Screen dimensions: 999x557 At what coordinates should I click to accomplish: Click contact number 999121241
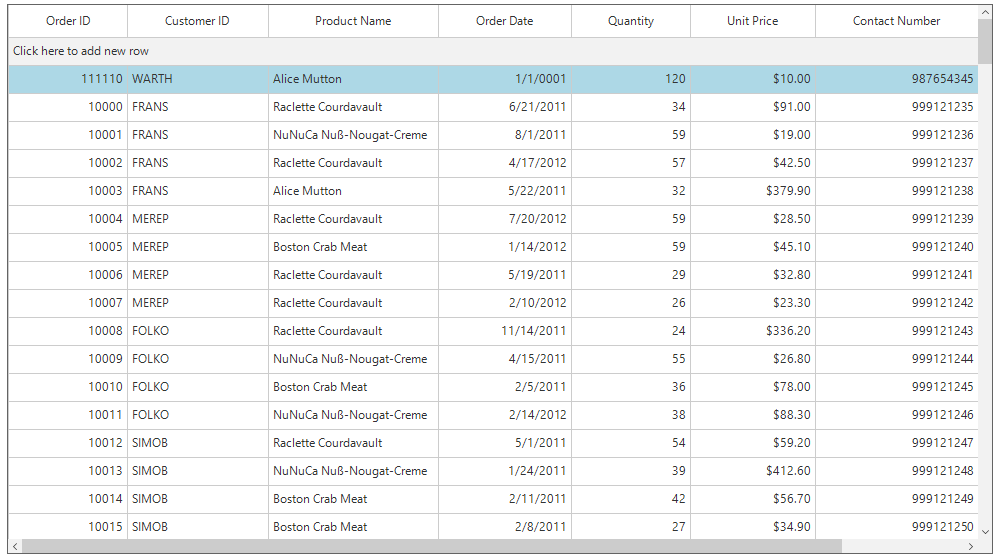coord(896,275)
